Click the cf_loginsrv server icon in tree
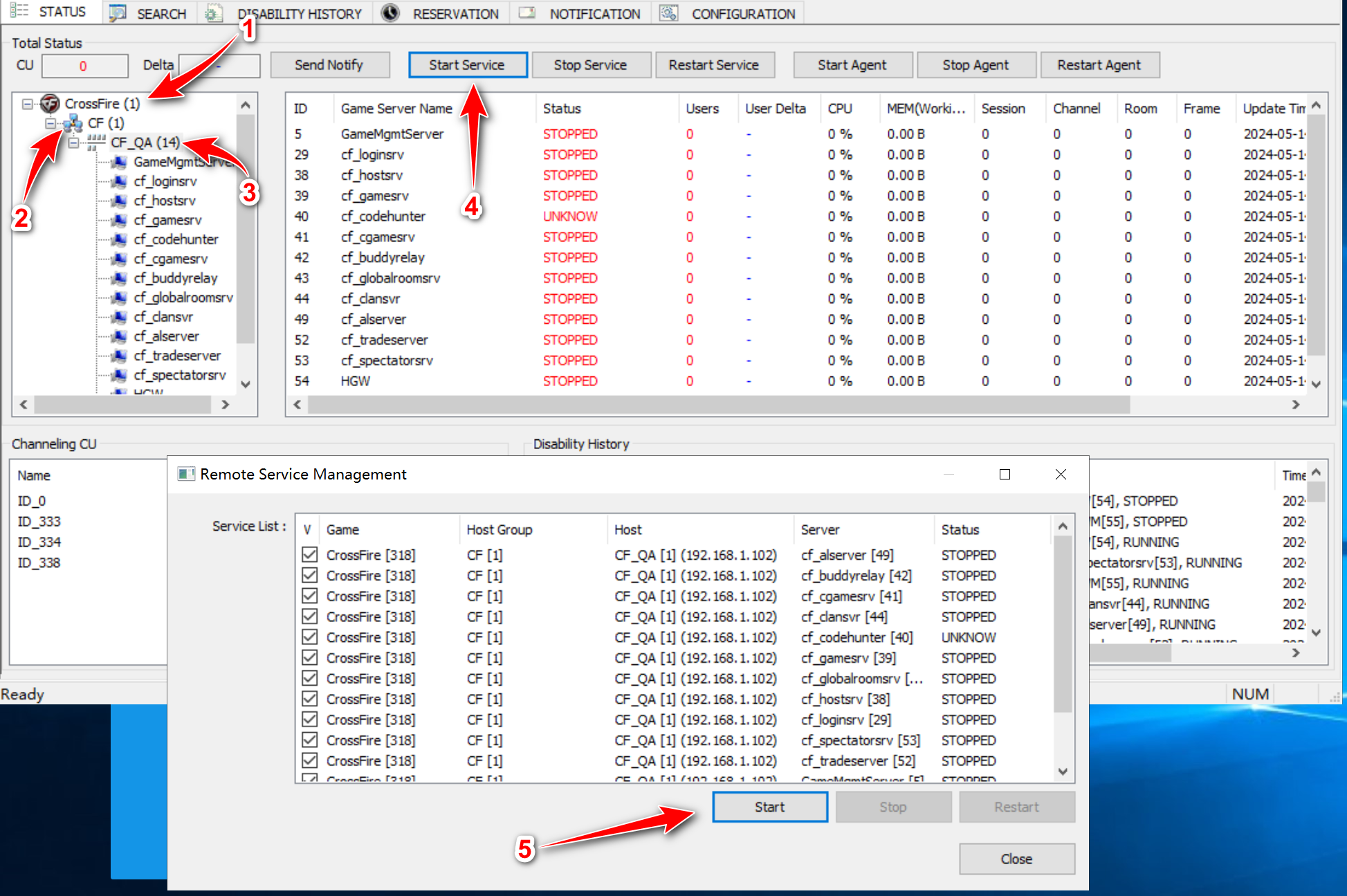 pyautogui.click(x=120, y=181)
